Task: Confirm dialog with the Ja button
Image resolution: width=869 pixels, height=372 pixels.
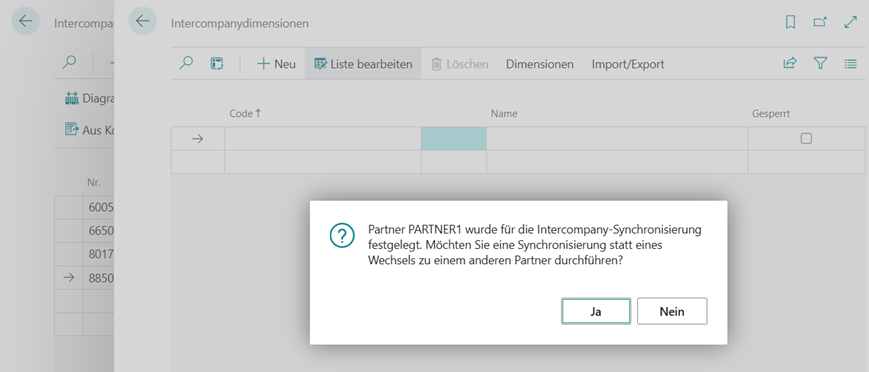Action: coord(596,312)
